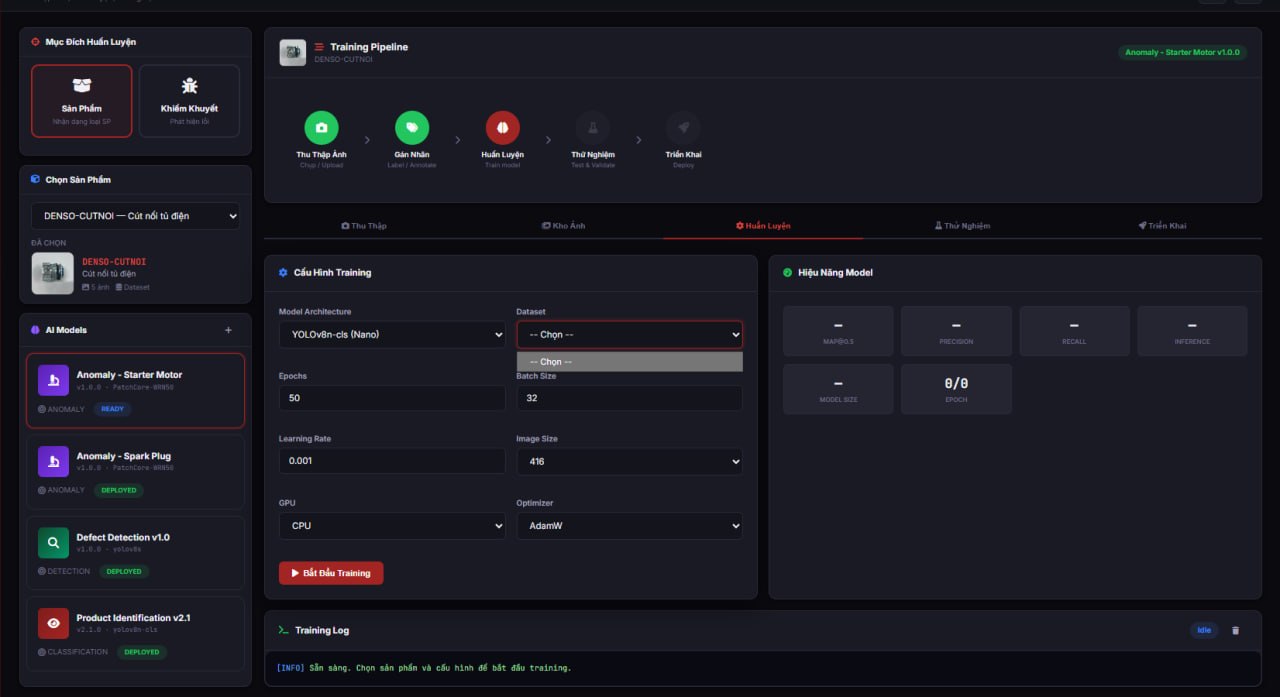Click the MAP@0.5 metric card

(838, 331)
